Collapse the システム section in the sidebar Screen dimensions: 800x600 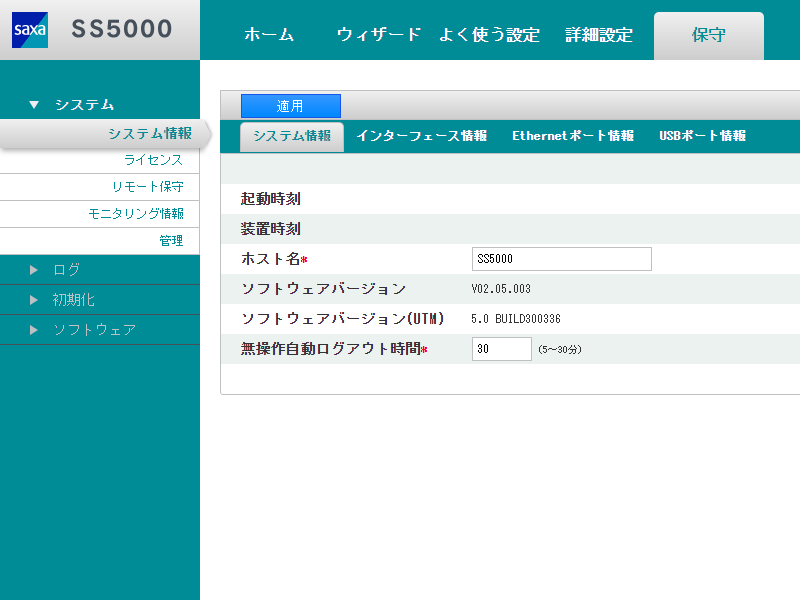(x=80, y=104)
